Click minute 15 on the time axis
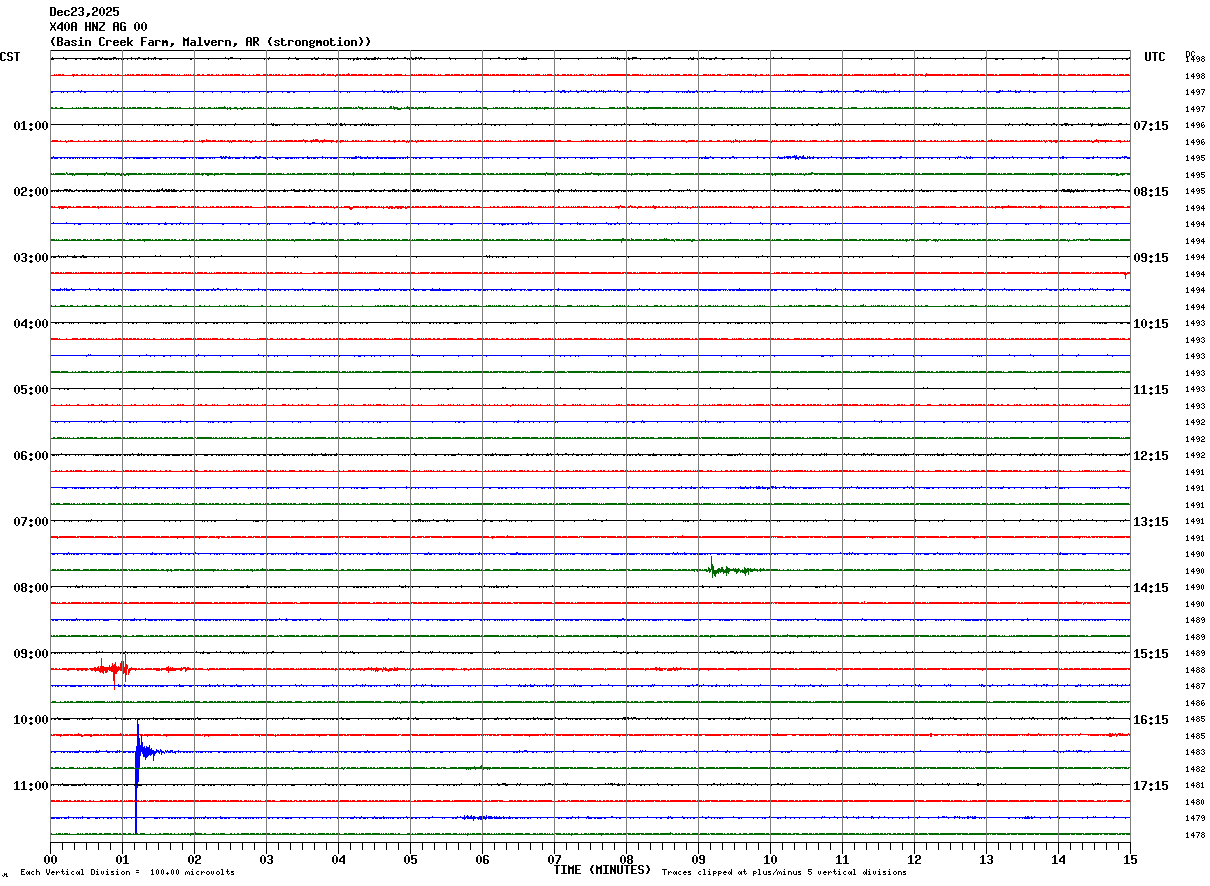 pos(1129,859)
